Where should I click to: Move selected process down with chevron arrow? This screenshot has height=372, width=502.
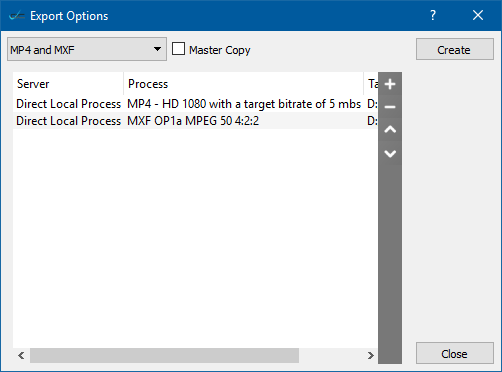390,154
